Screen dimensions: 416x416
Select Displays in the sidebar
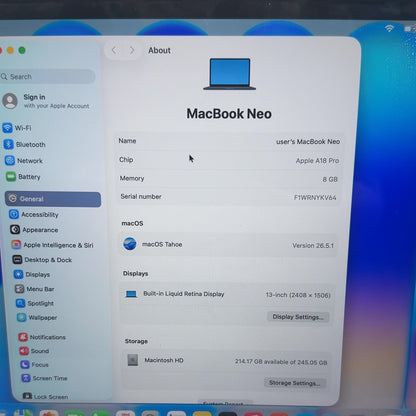(x=32, y=274)
